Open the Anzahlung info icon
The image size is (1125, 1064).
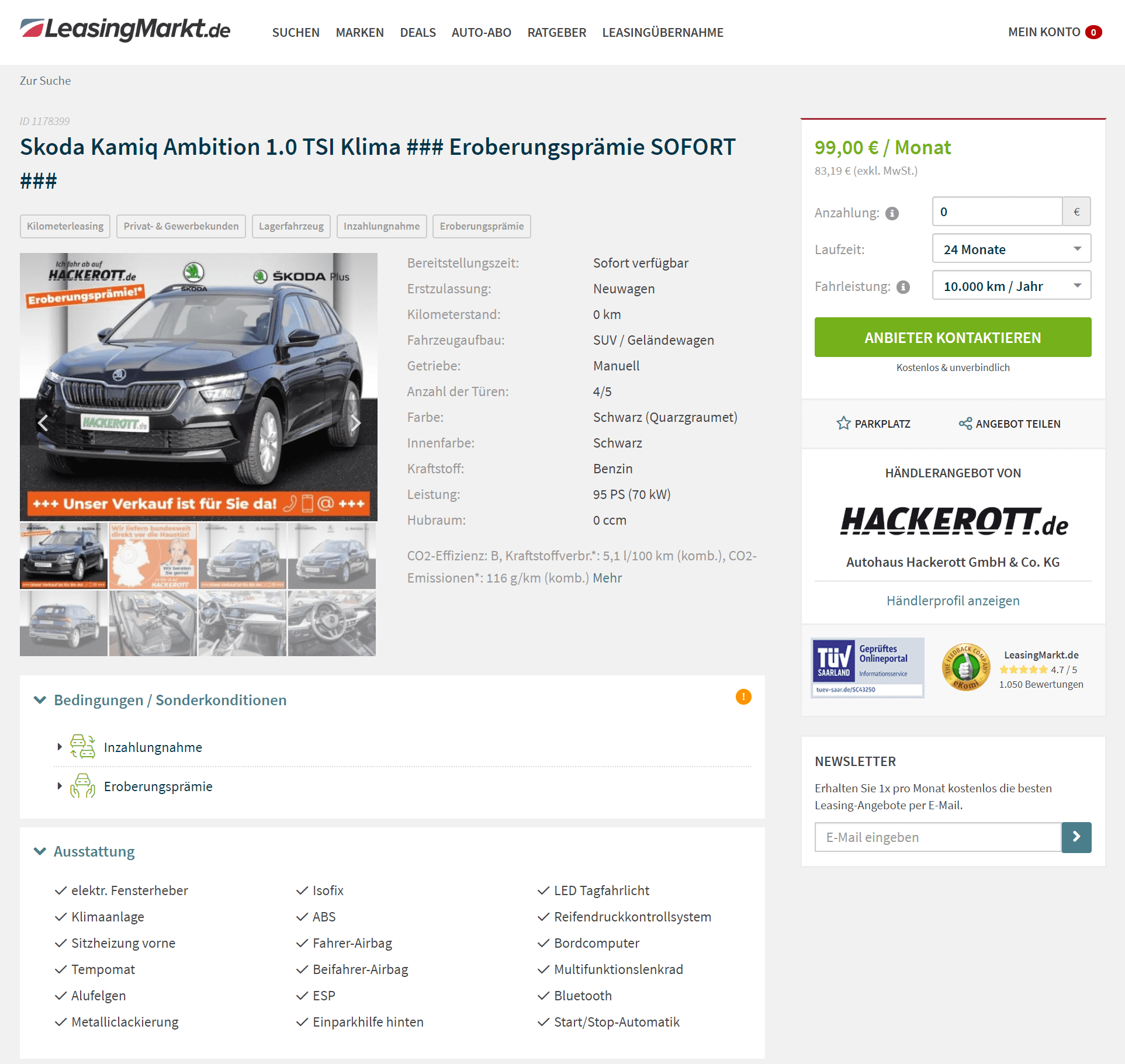pyautogui.click(x=892, y=213)
